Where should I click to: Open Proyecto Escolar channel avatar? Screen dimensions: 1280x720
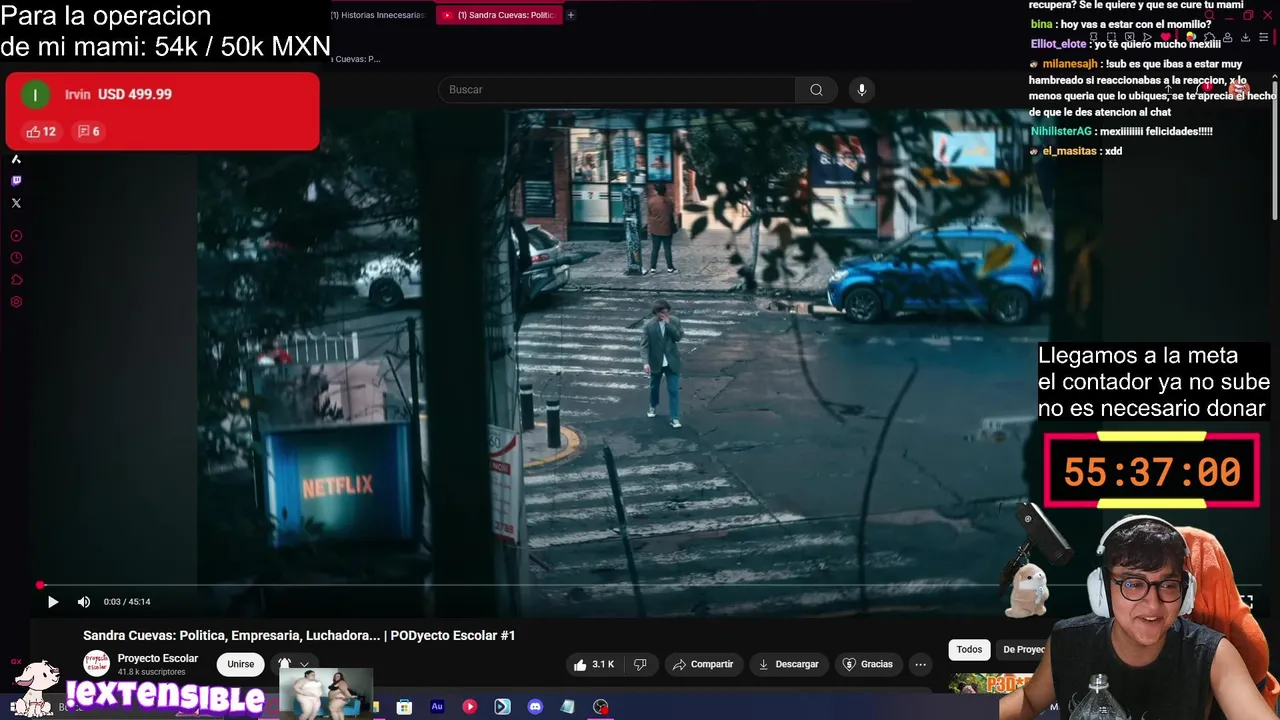pos(97,664)
